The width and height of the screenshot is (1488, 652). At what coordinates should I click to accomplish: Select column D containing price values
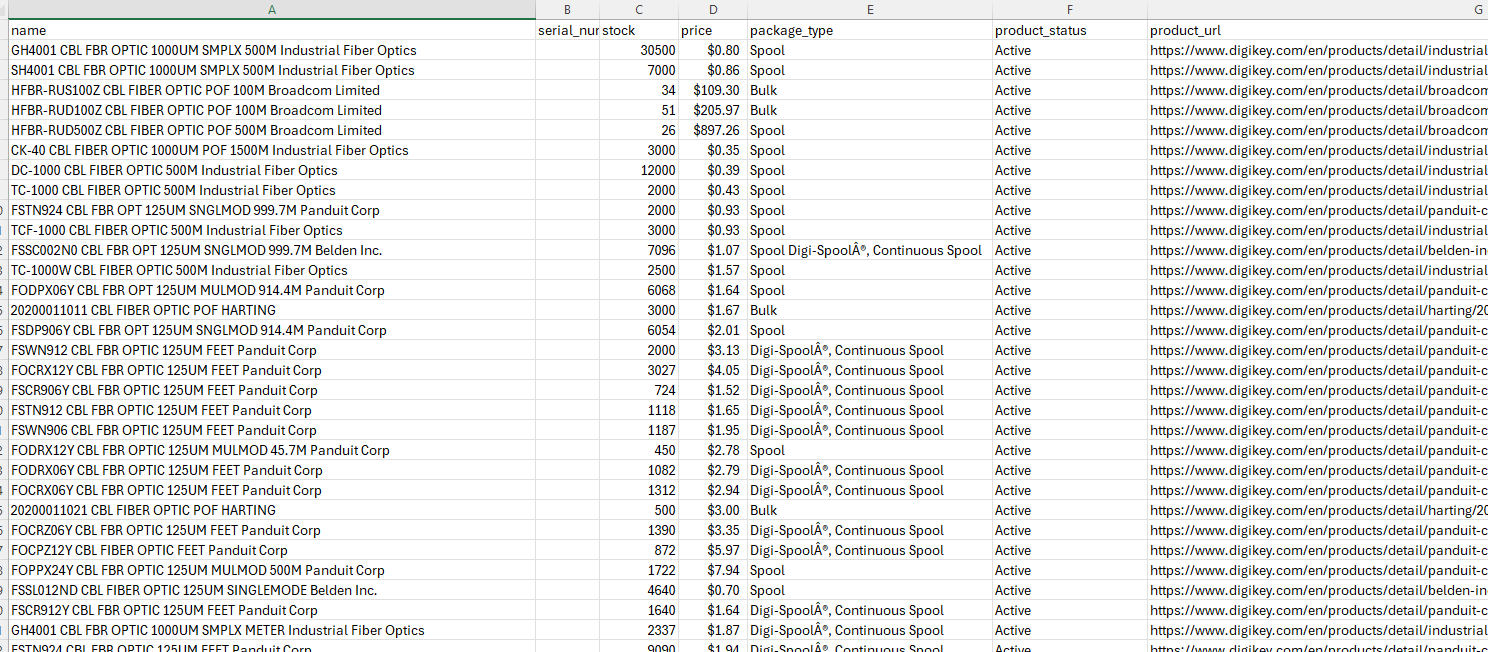tap(712, 10)
